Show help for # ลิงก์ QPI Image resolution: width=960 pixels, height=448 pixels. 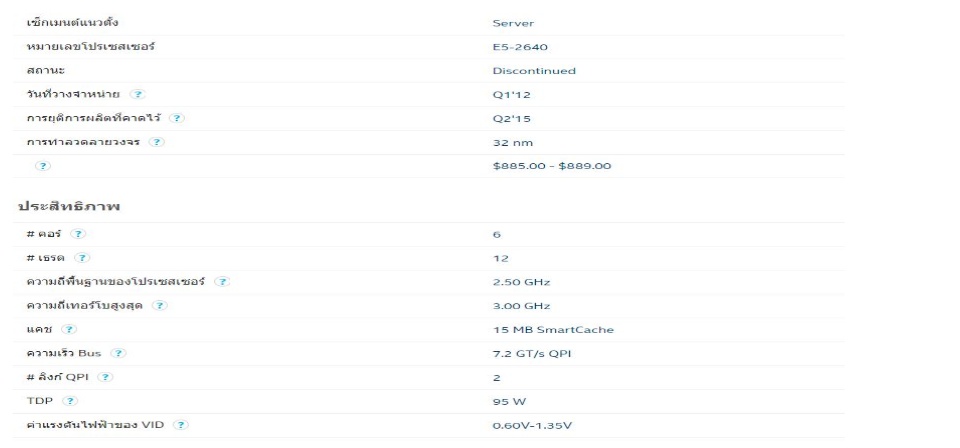coord(105,377)
